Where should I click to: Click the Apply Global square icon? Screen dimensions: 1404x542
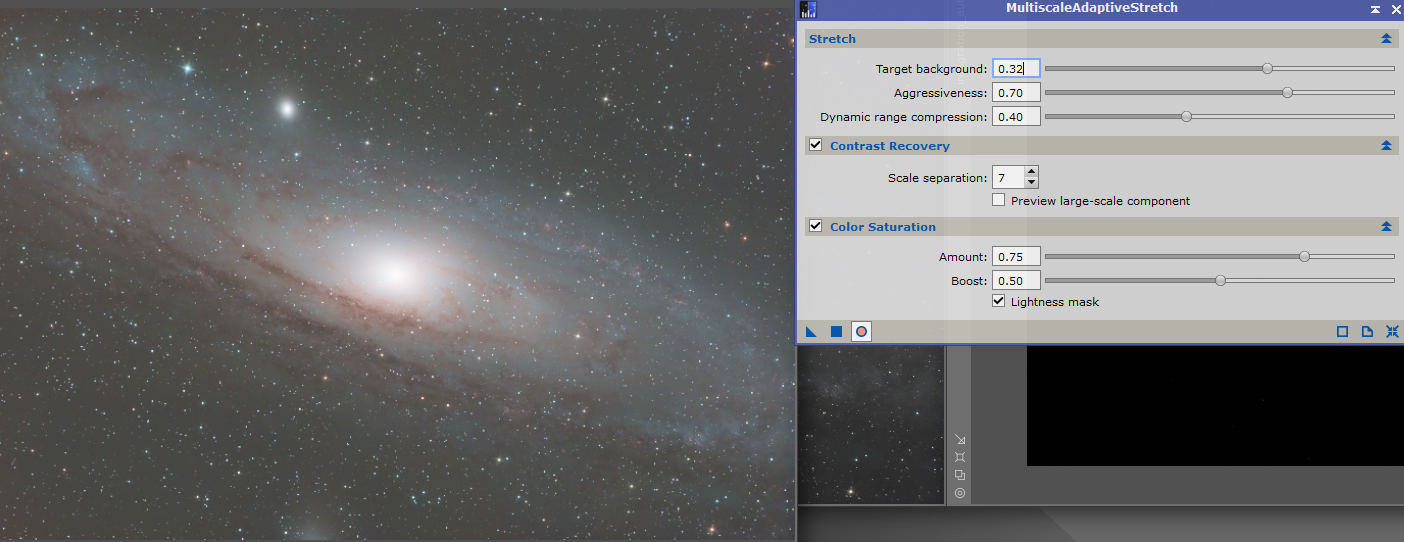(x=836, y=331)
